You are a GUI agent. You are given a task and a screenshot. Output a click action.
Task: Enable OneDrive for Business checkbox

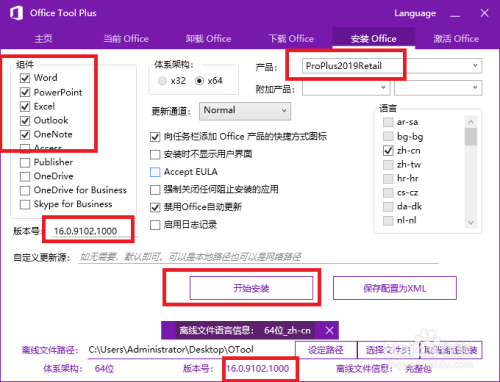coord(25,190)
